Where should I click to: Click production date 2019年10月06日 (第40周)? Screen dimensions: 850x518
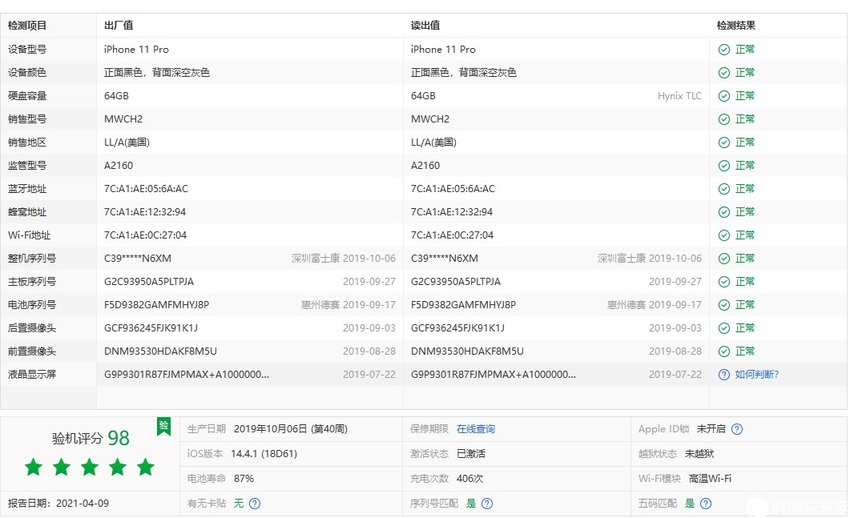pyautogui.click(x=291, y=429)
